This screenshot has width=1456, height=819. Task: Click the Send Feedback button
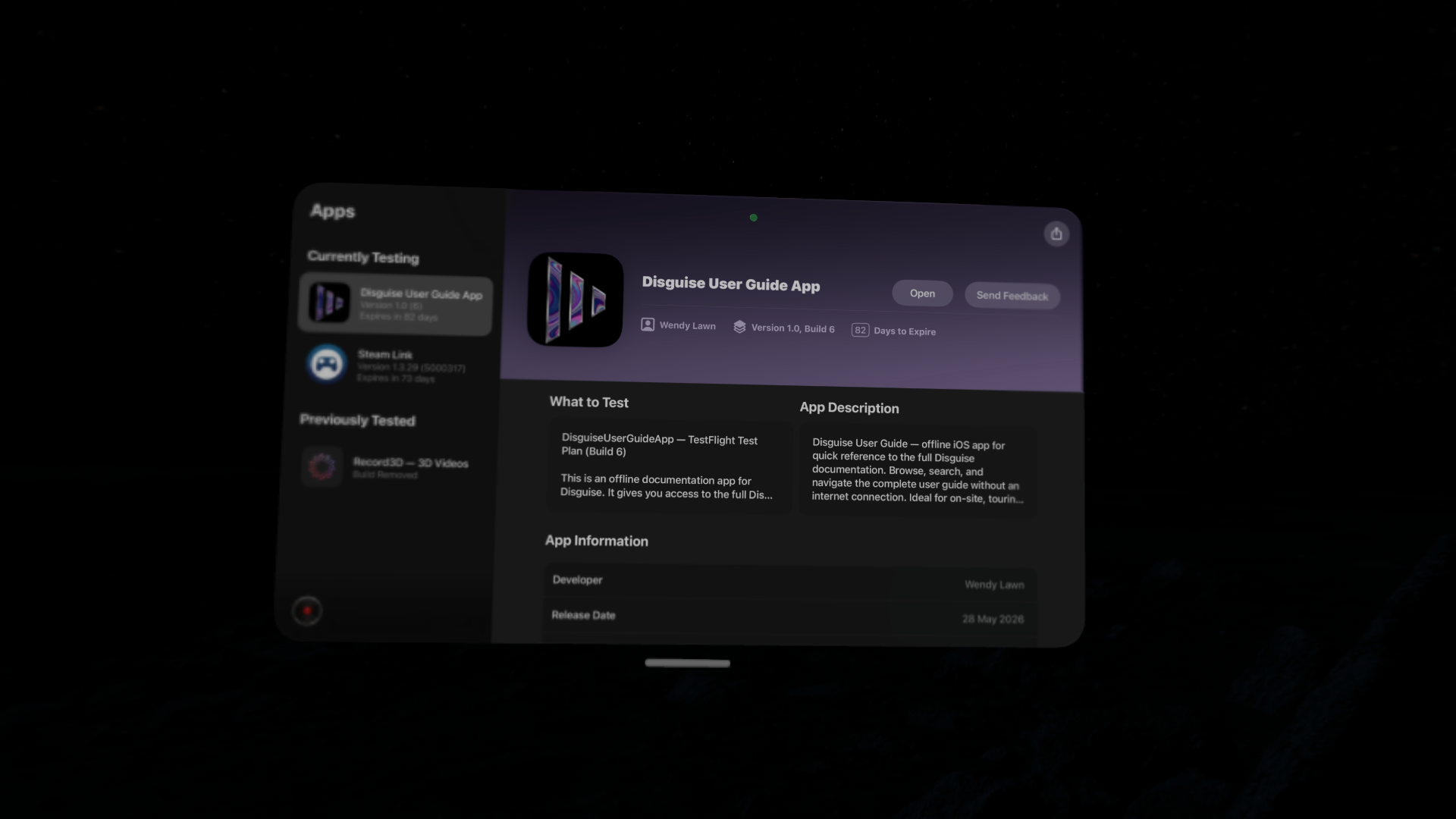coord(1012,296)
